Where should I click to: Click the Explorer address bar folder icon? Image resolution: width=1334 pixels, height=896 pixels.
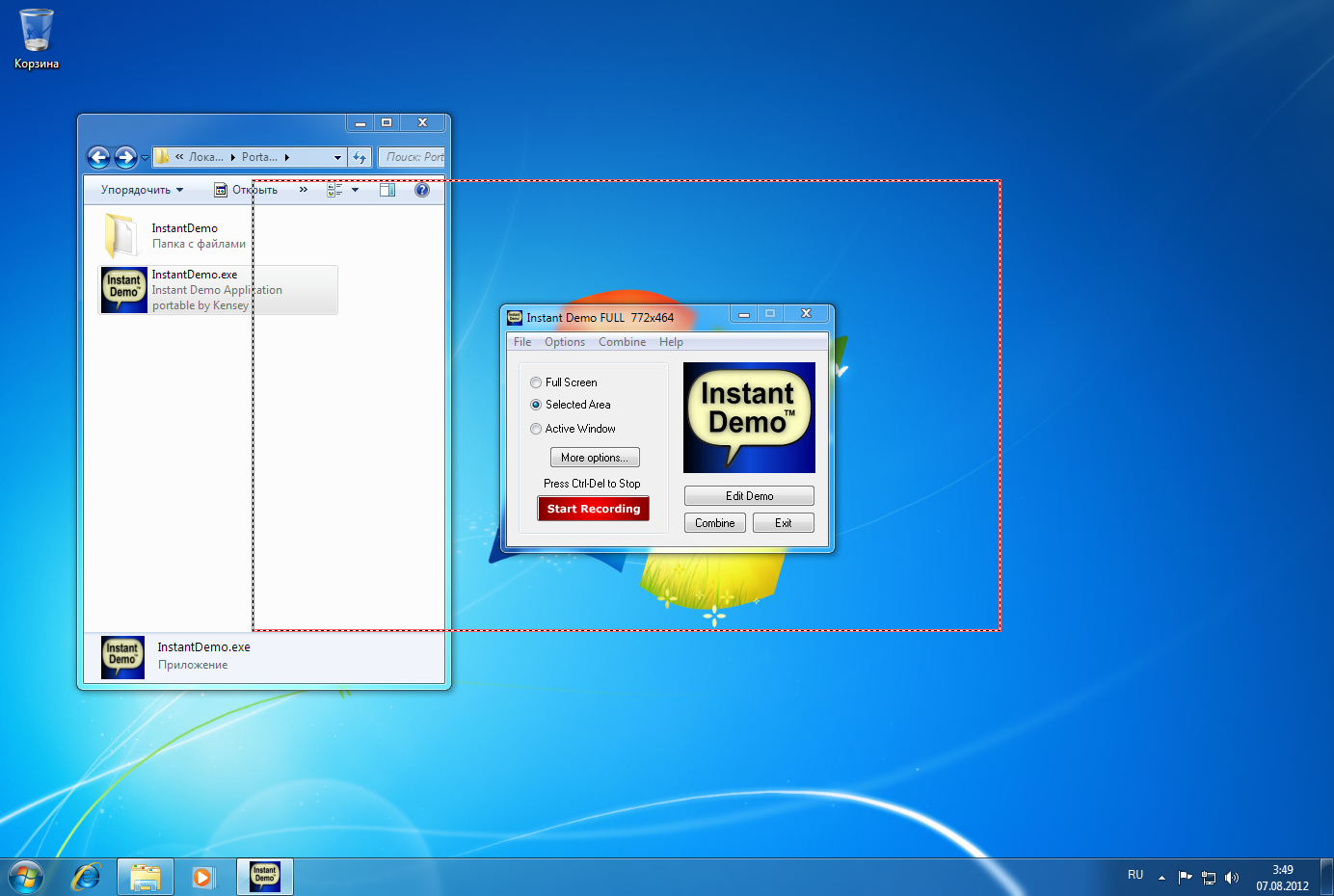[163, 156]
